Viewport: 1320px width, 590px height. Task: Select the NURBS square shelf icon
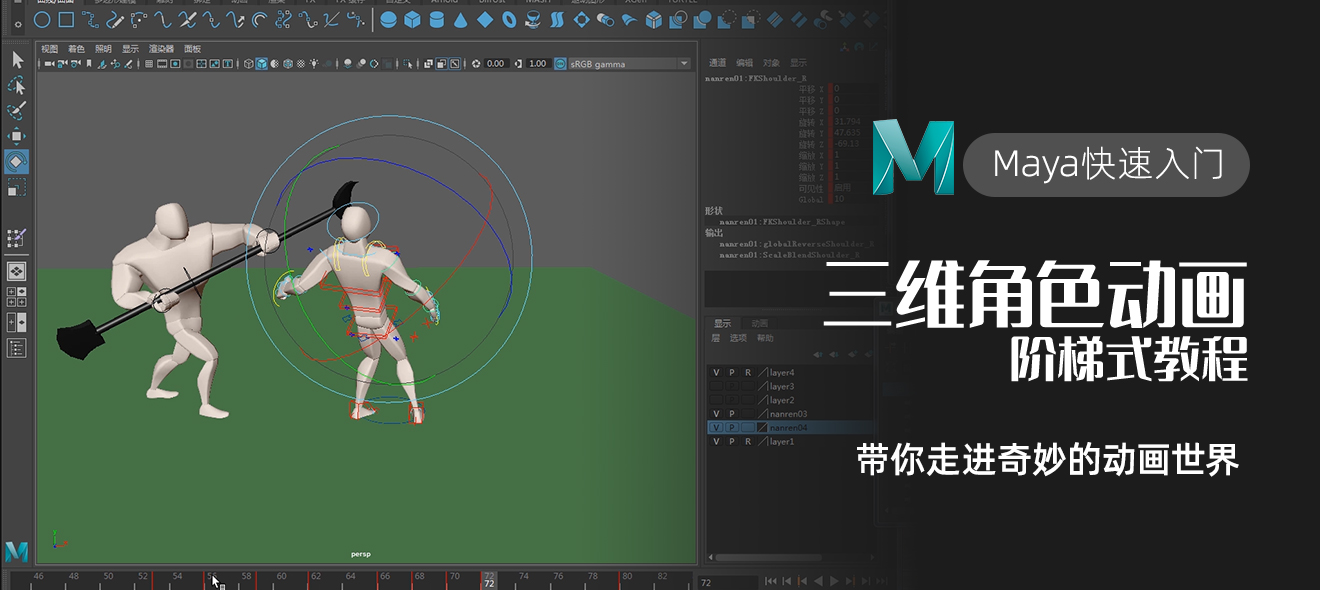pos(66,19)
